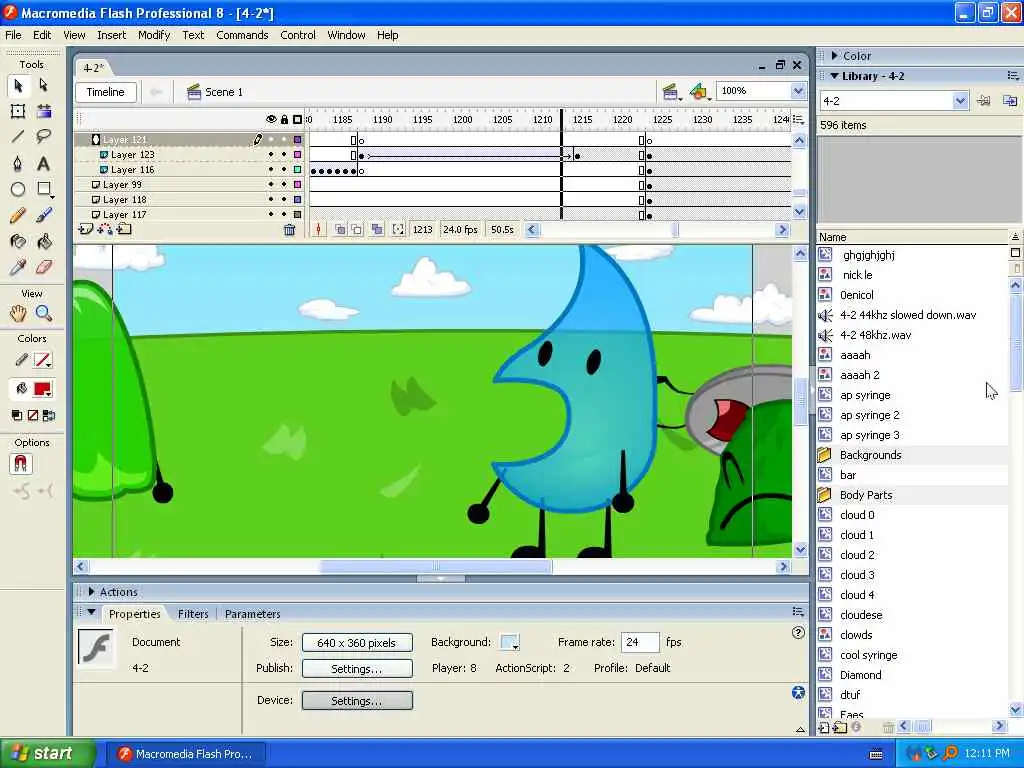This screenshot has width=1024, height=768.
Task: Click the Onion Skin icon
Action: 340,230
